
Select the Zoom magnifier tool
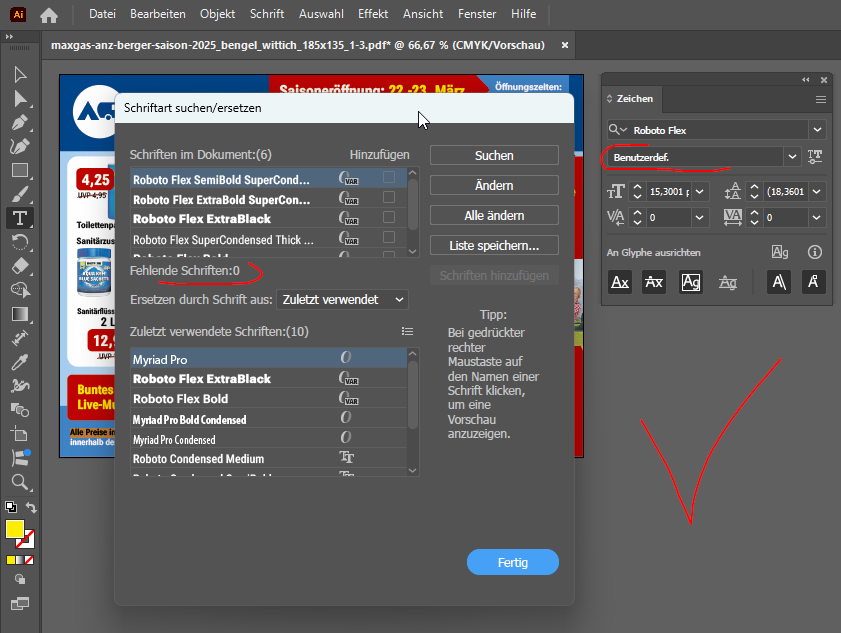coord(19,482)
